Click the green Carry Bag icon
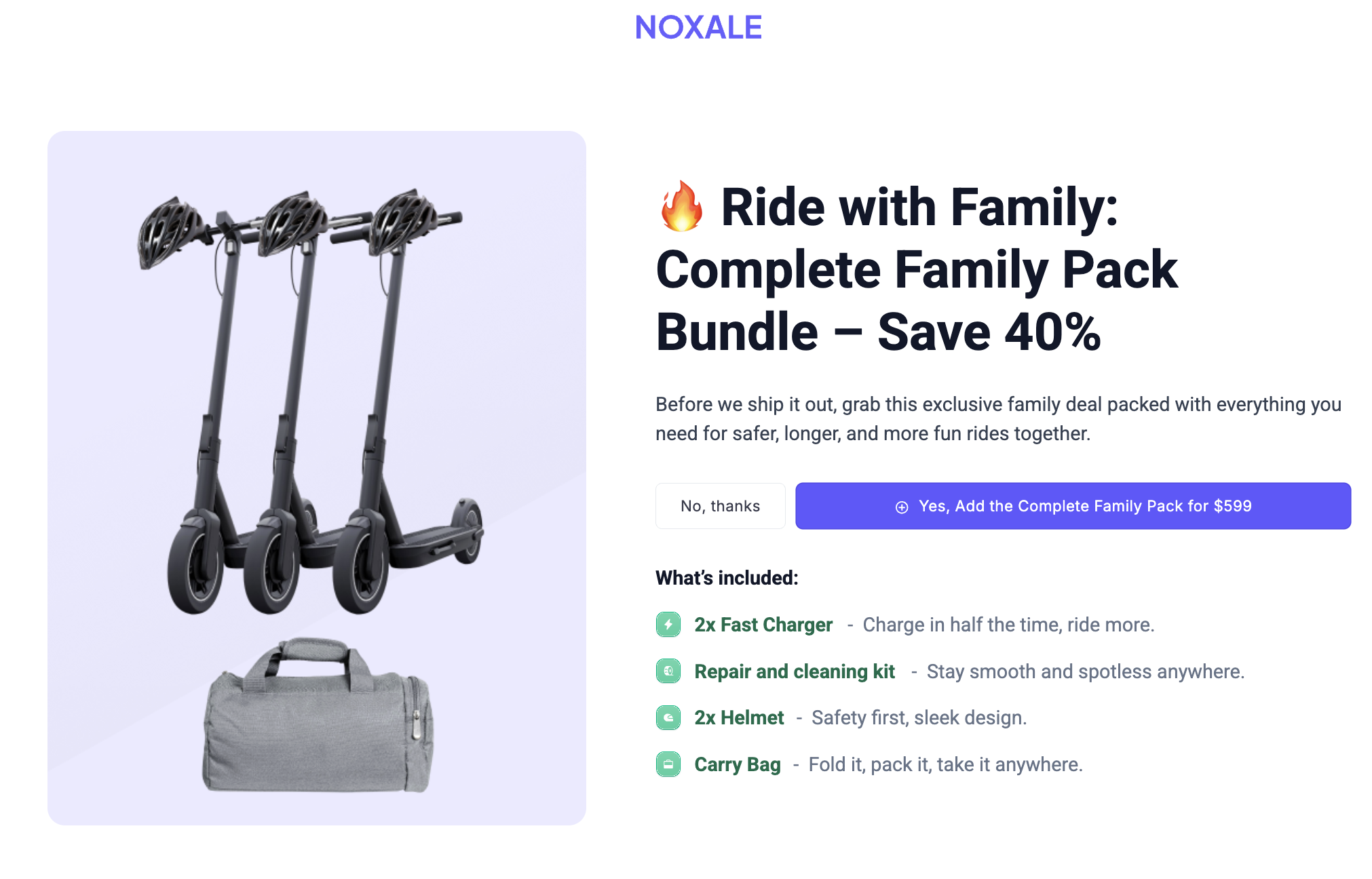The width and height of the screenshot is (1372, 879). tap(668, 764)
